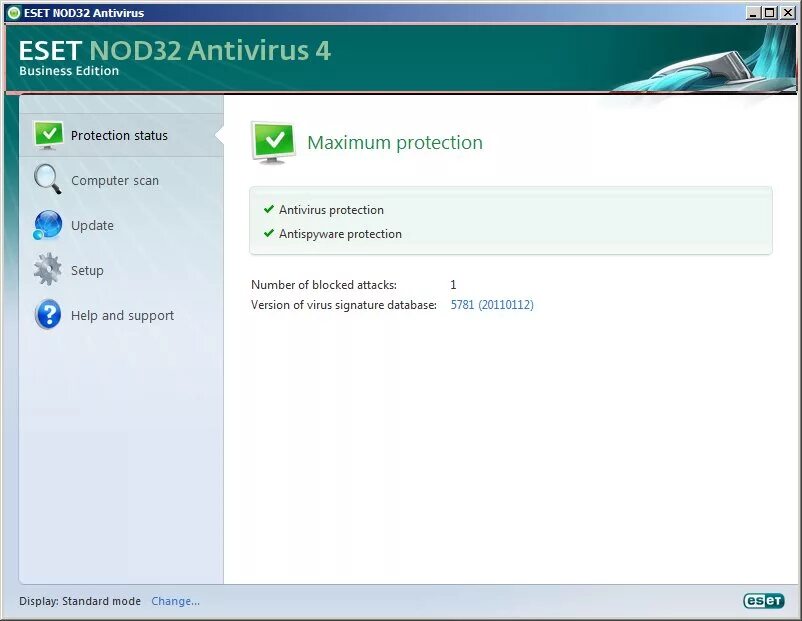Click the green checkmark beside Antivirus protection

(269, 209)
